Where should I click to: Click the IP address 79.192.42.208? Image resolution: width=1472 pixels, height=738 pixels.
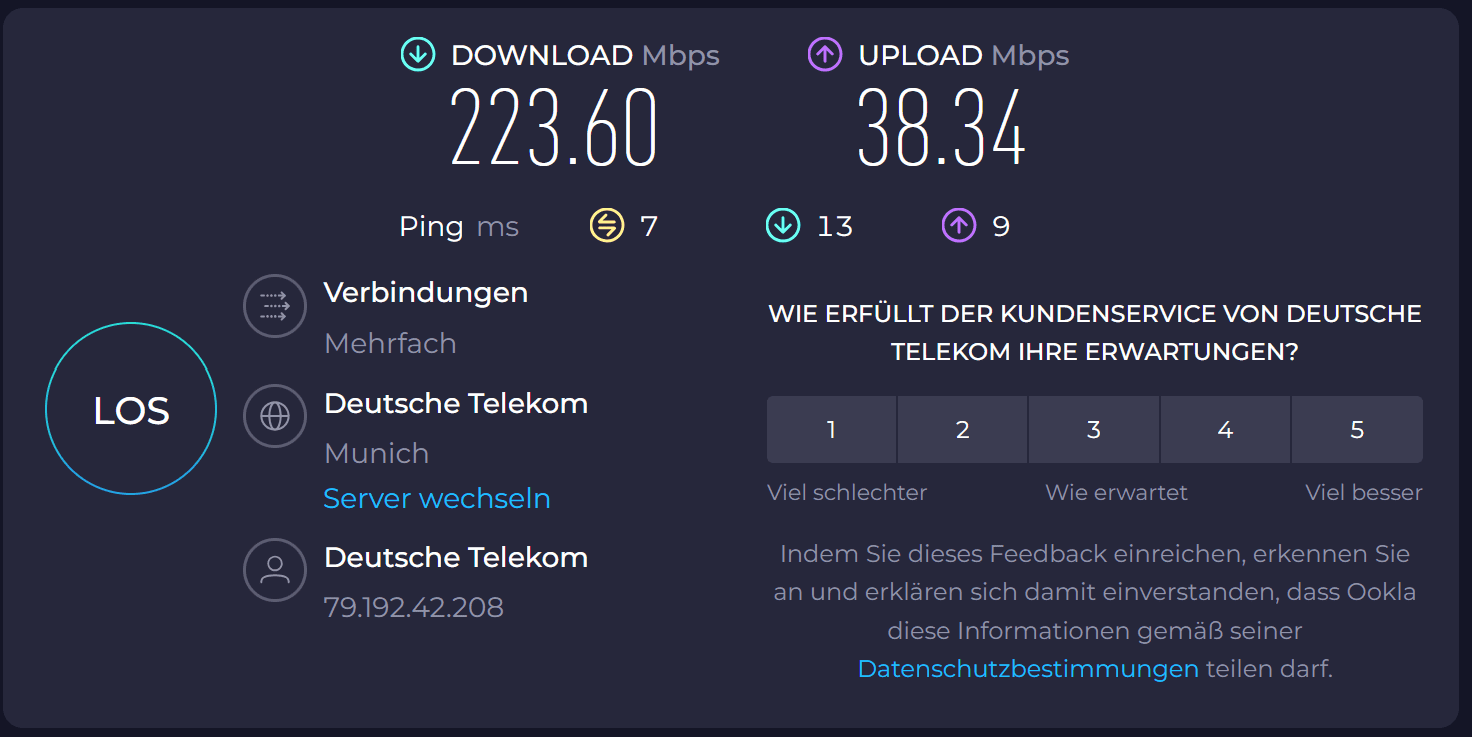pos(413,607)
